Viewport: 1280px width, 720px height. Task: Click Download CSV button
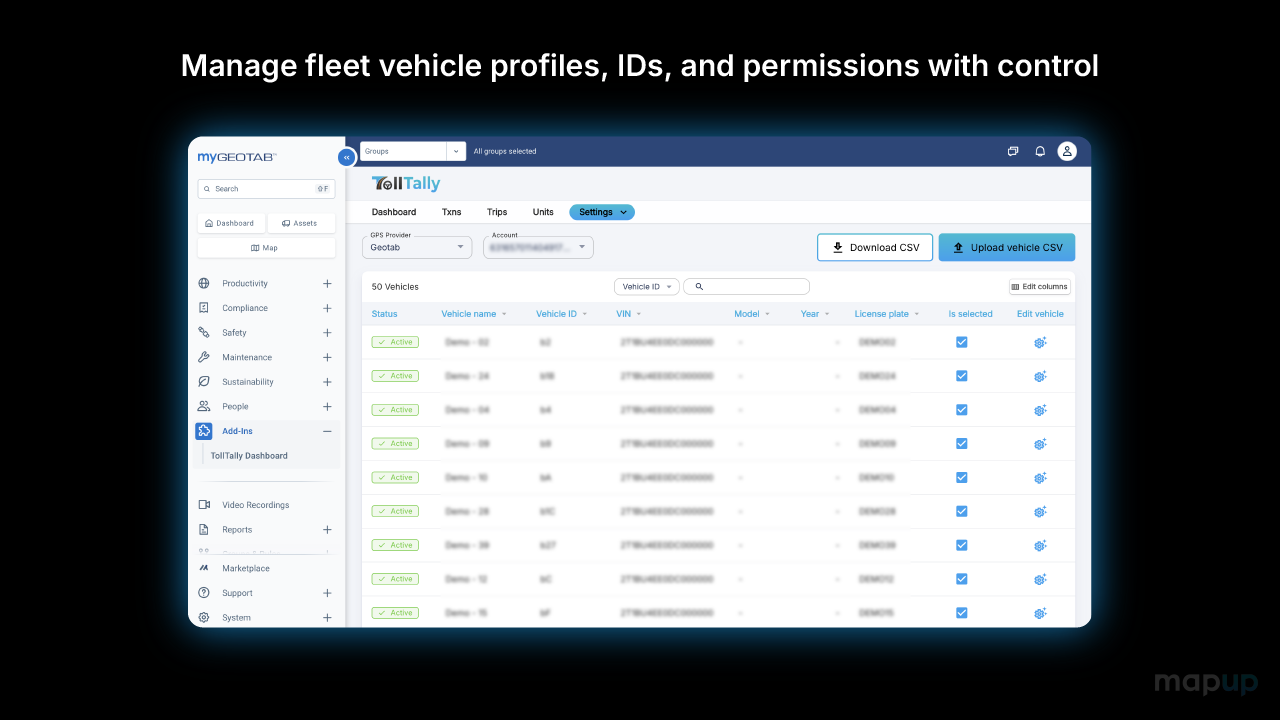(x=875, y=247)
